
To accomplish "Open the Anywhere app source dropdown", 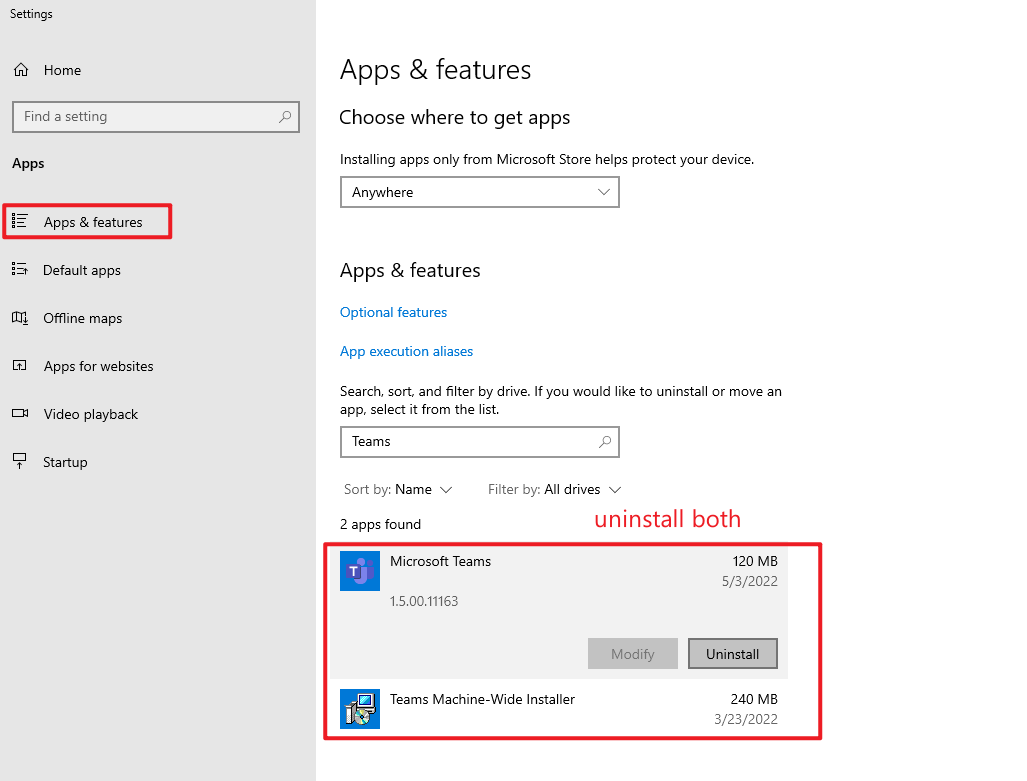I will click(479, 192).
